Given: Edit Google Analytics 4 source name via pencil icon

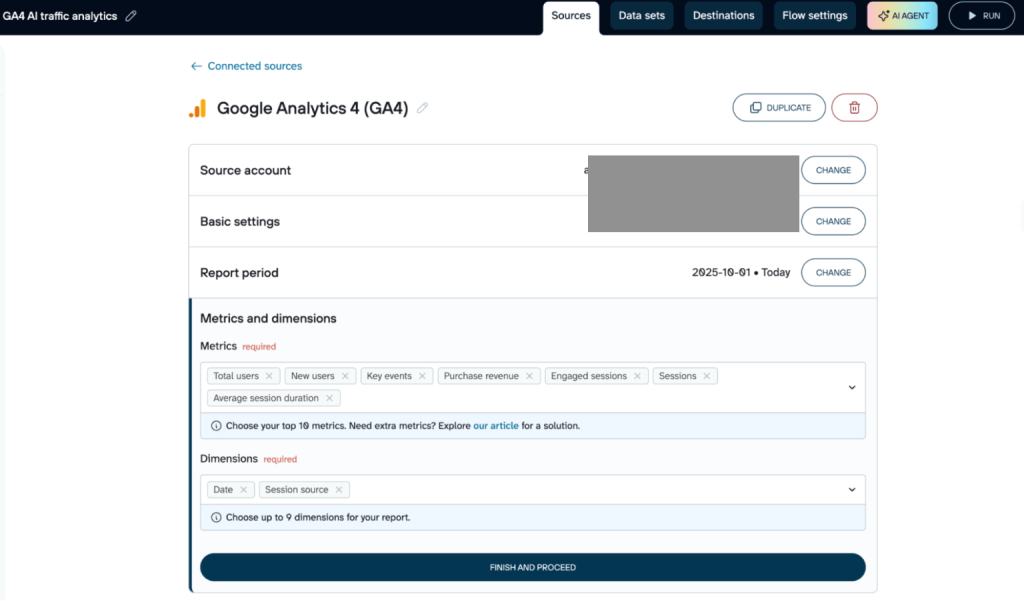Looking at the screenshot, I should [x=422, y=108].
